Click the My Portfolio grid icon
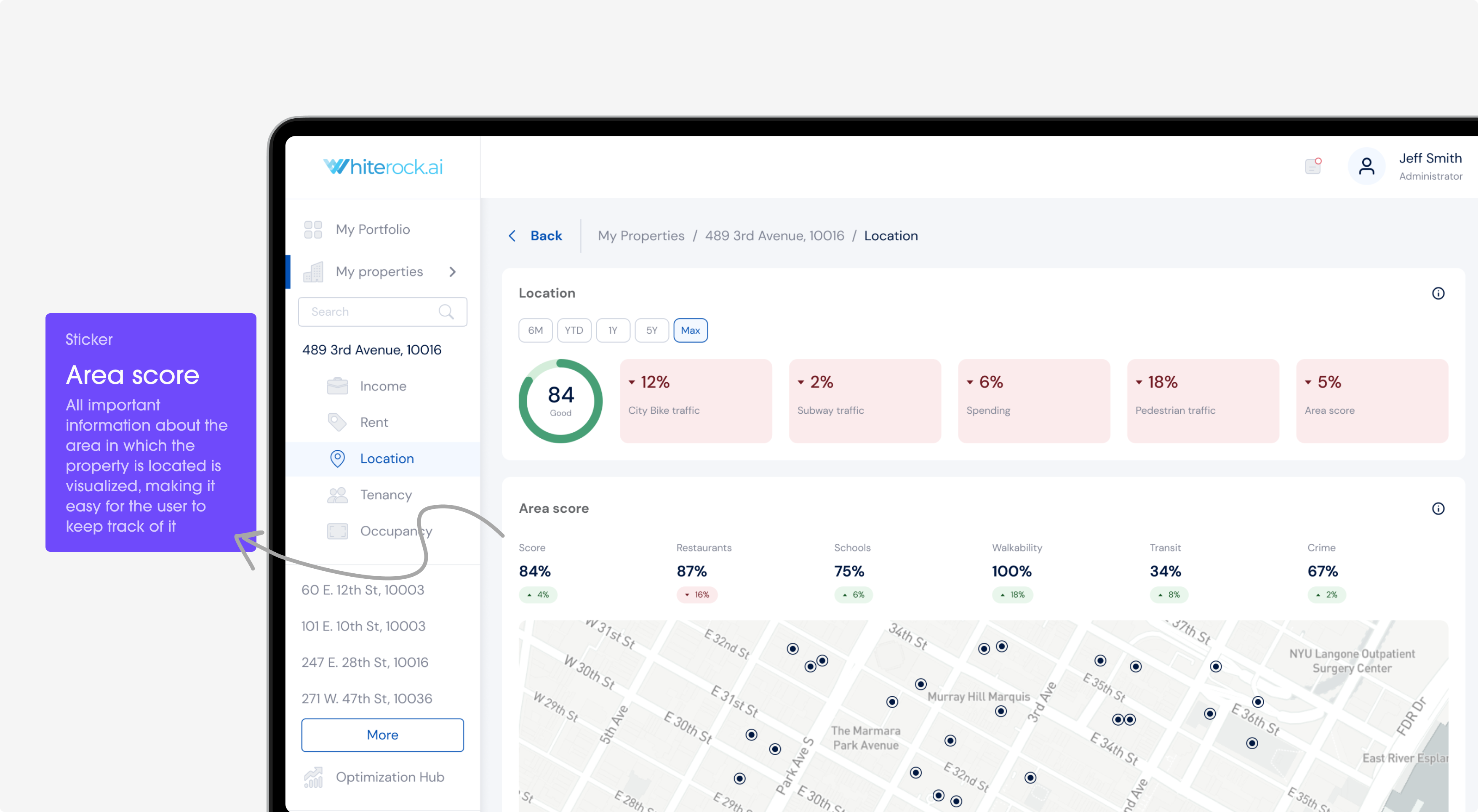Screen dimensions: 1478x812 [313, 229]
